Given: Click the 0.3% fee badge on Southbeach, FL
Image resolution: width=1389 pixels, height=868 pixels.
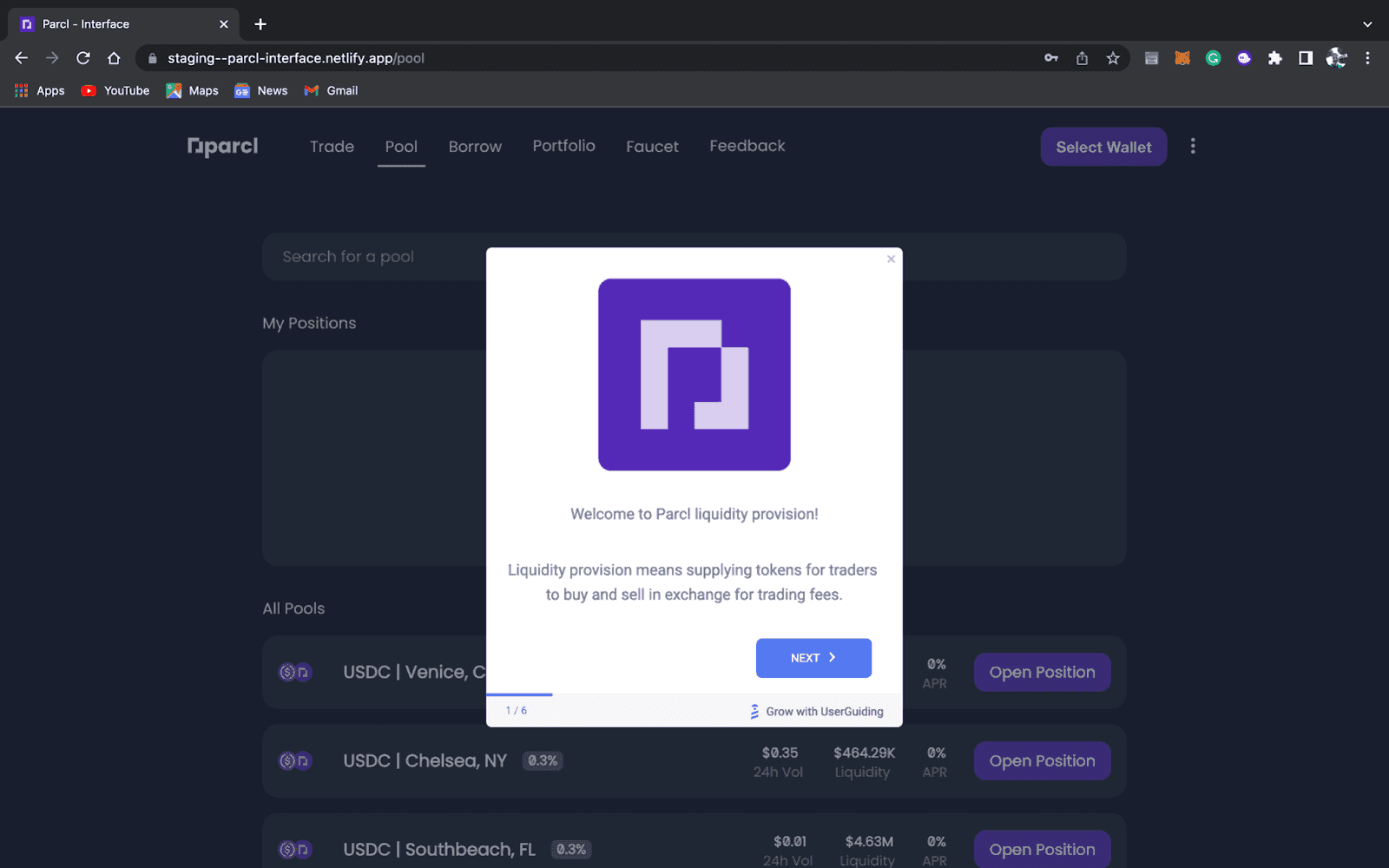Looking at the screenshot, I should point(571,849).
